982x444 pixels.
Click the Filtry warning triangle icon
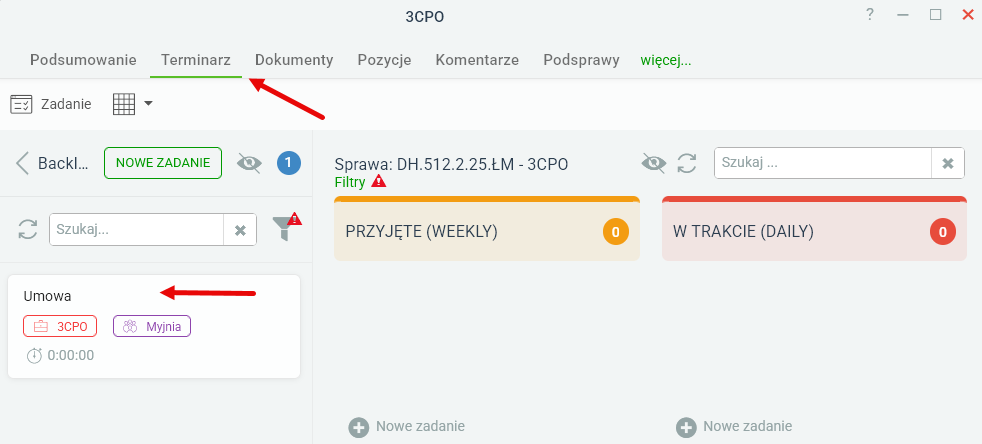click(379, 181)
